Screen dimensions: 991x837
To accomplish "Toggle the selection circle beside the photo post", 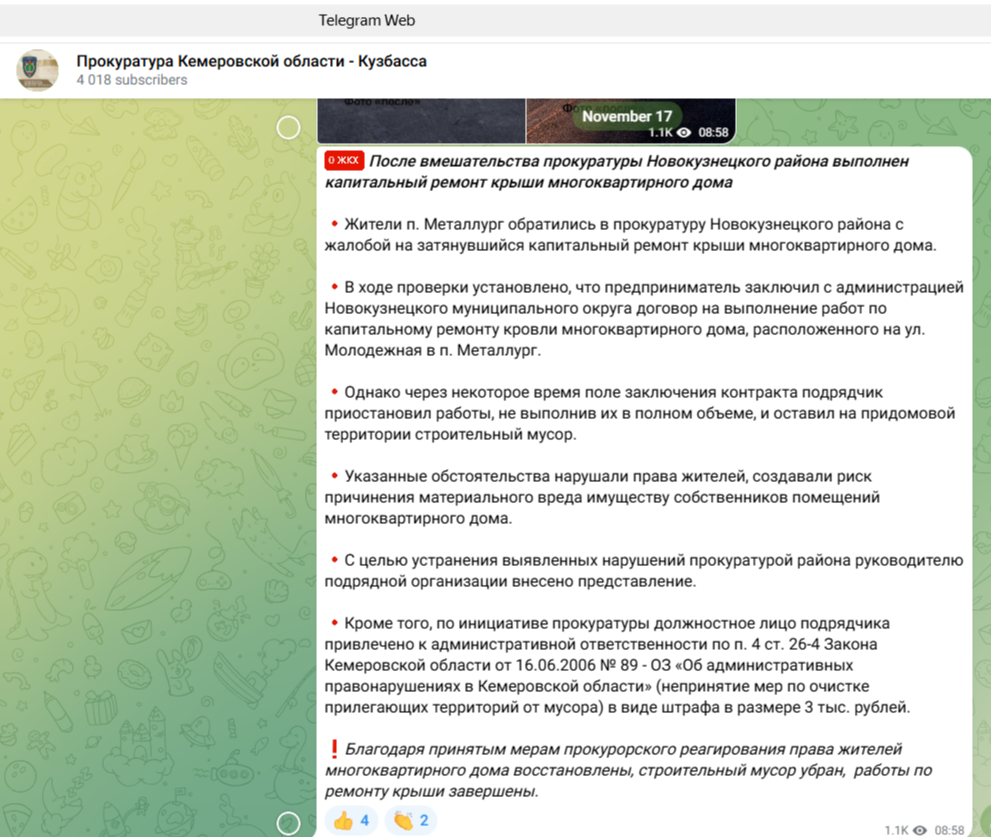I will pyautogui.click(x=288, y=127).
